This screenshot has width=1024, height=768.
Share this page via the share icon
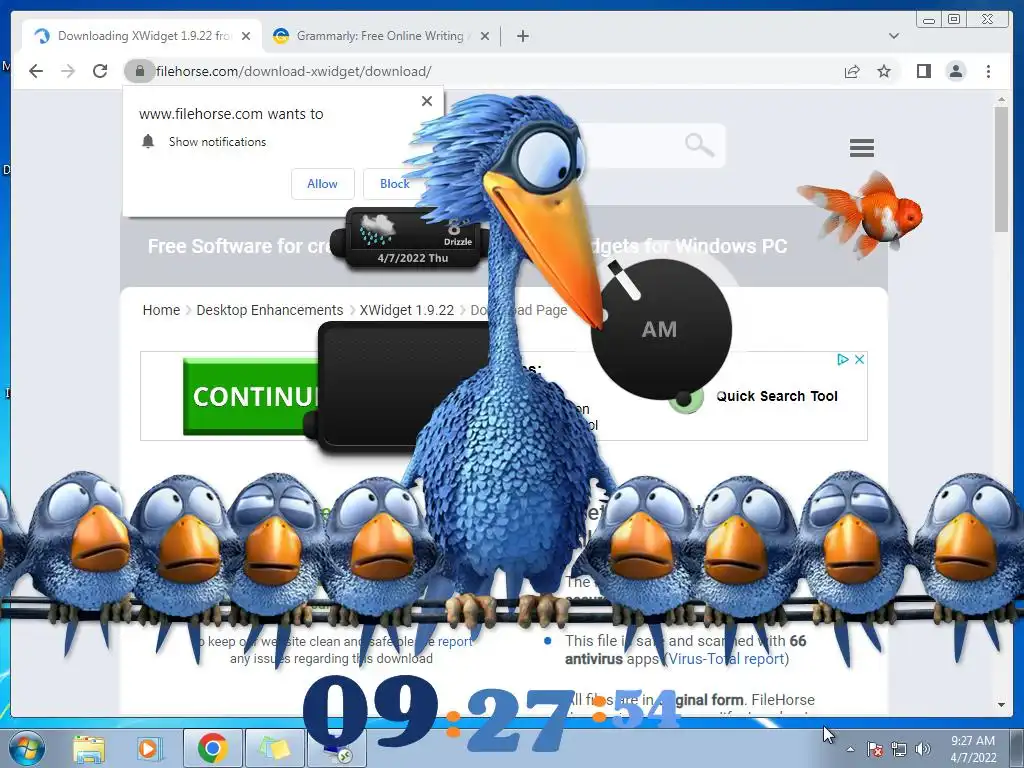pyautogui.click(x=852, y=71)
